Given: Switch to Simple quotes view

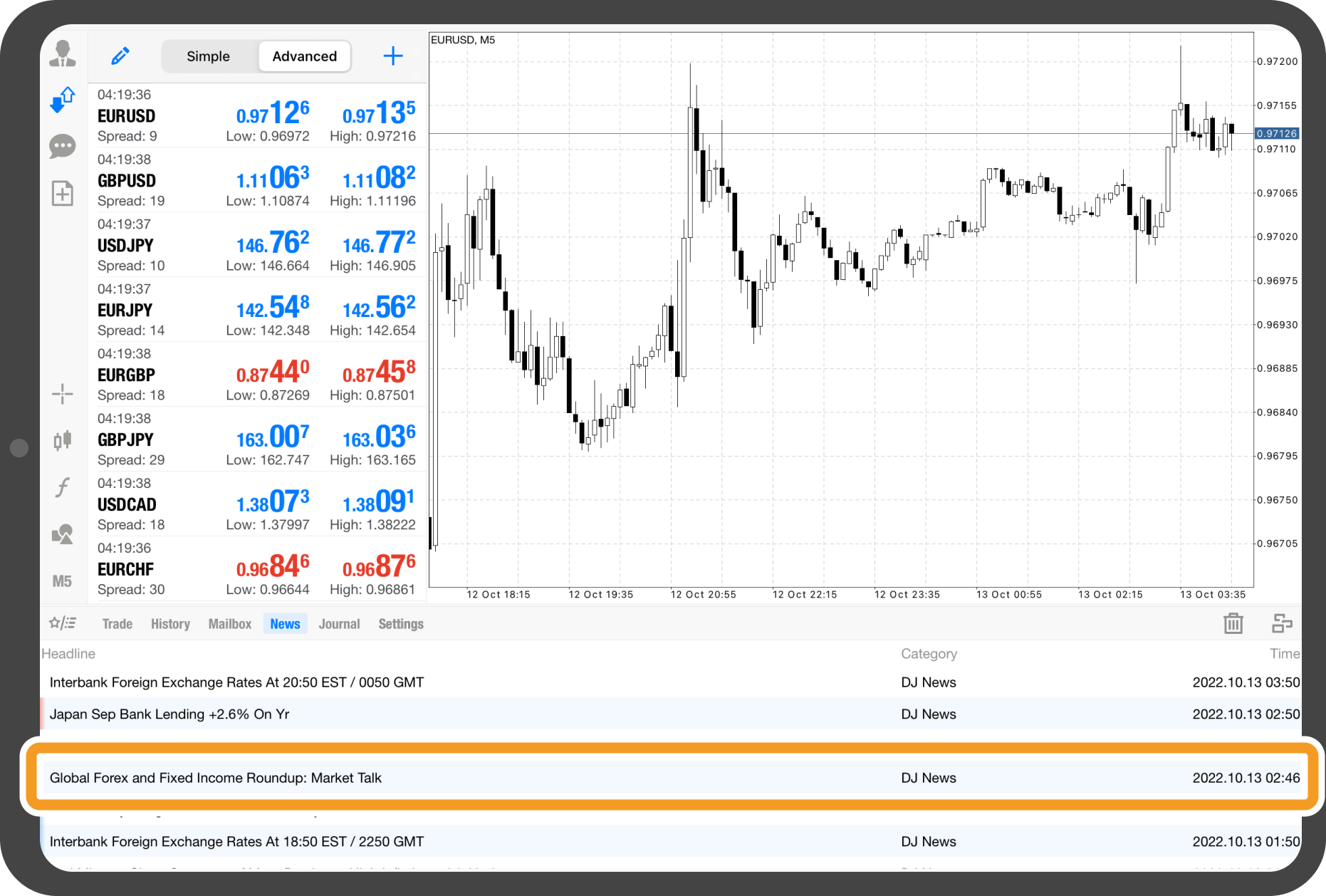Looking at the screenshot, I should [x=208, y=56].
